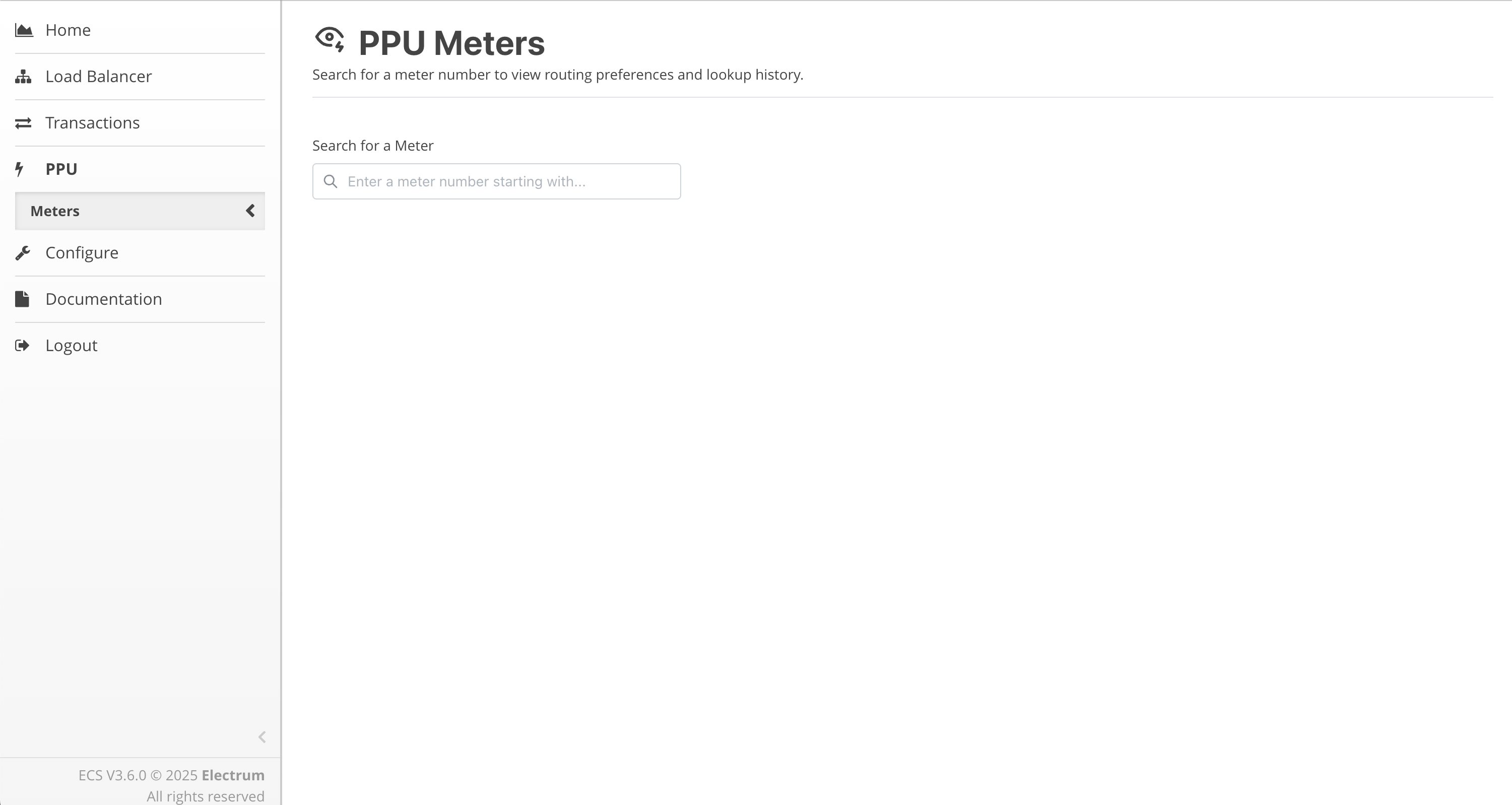This screenshot has width=1512, height=805.
Task: Open the Documentation link
Action: pyautogui.click(x=104, y=299)
